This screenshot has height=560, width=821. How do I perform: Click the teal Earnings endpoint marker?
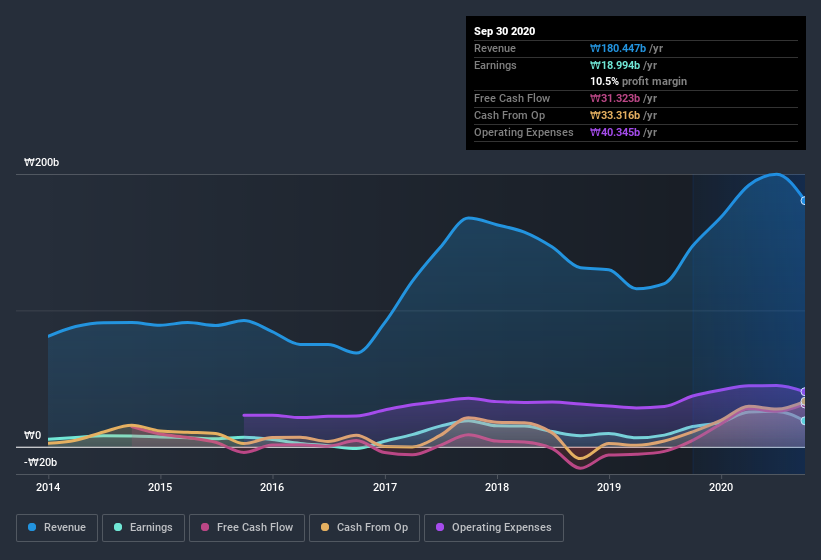(804, 421)
